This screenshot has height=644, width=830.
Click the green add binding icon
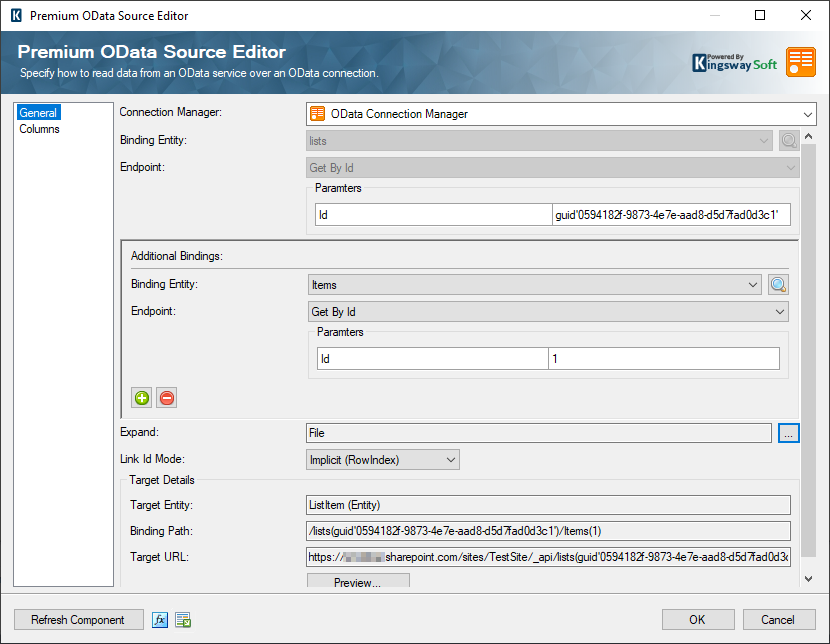(x=142, y=398)
